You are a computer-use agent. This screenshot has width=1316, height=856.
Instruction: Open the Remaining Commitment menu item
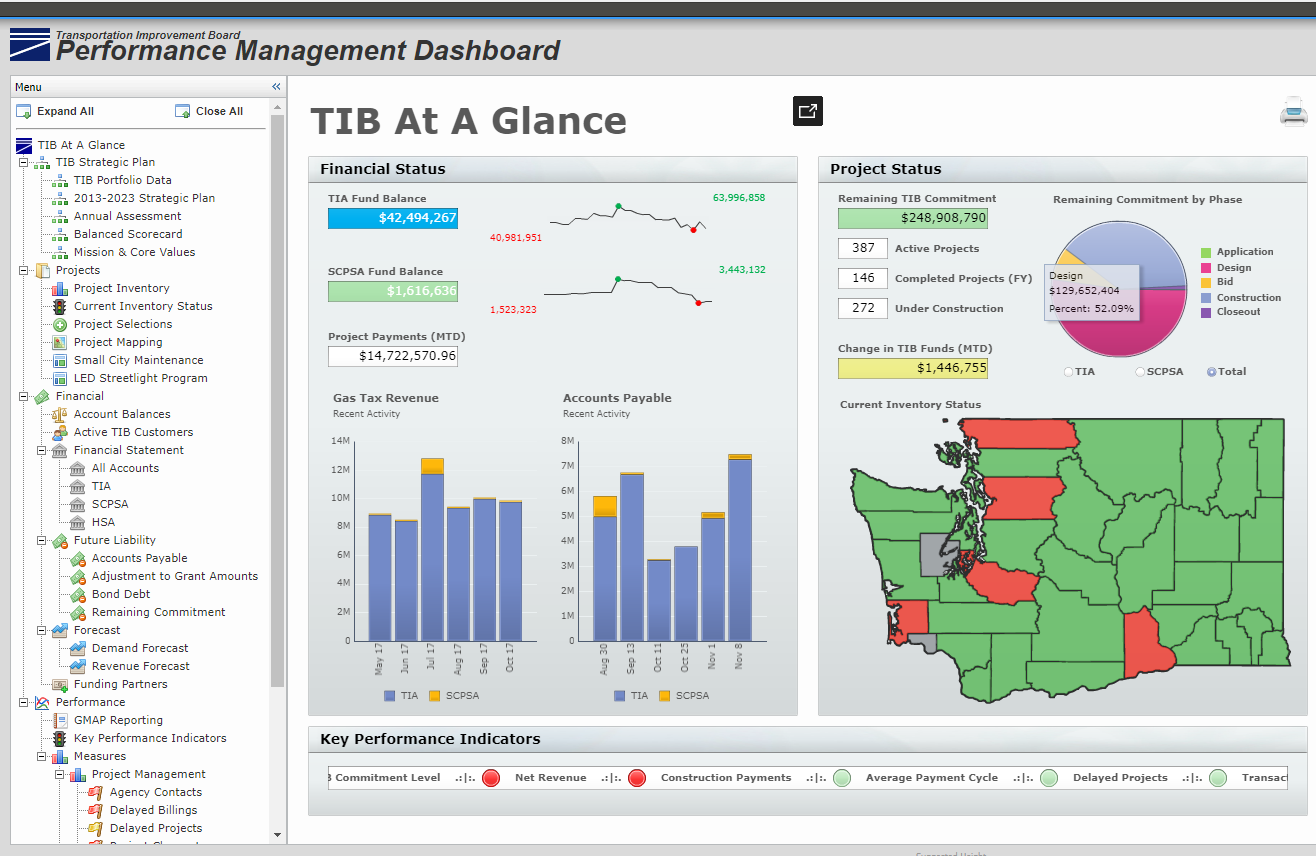(158, 612)
